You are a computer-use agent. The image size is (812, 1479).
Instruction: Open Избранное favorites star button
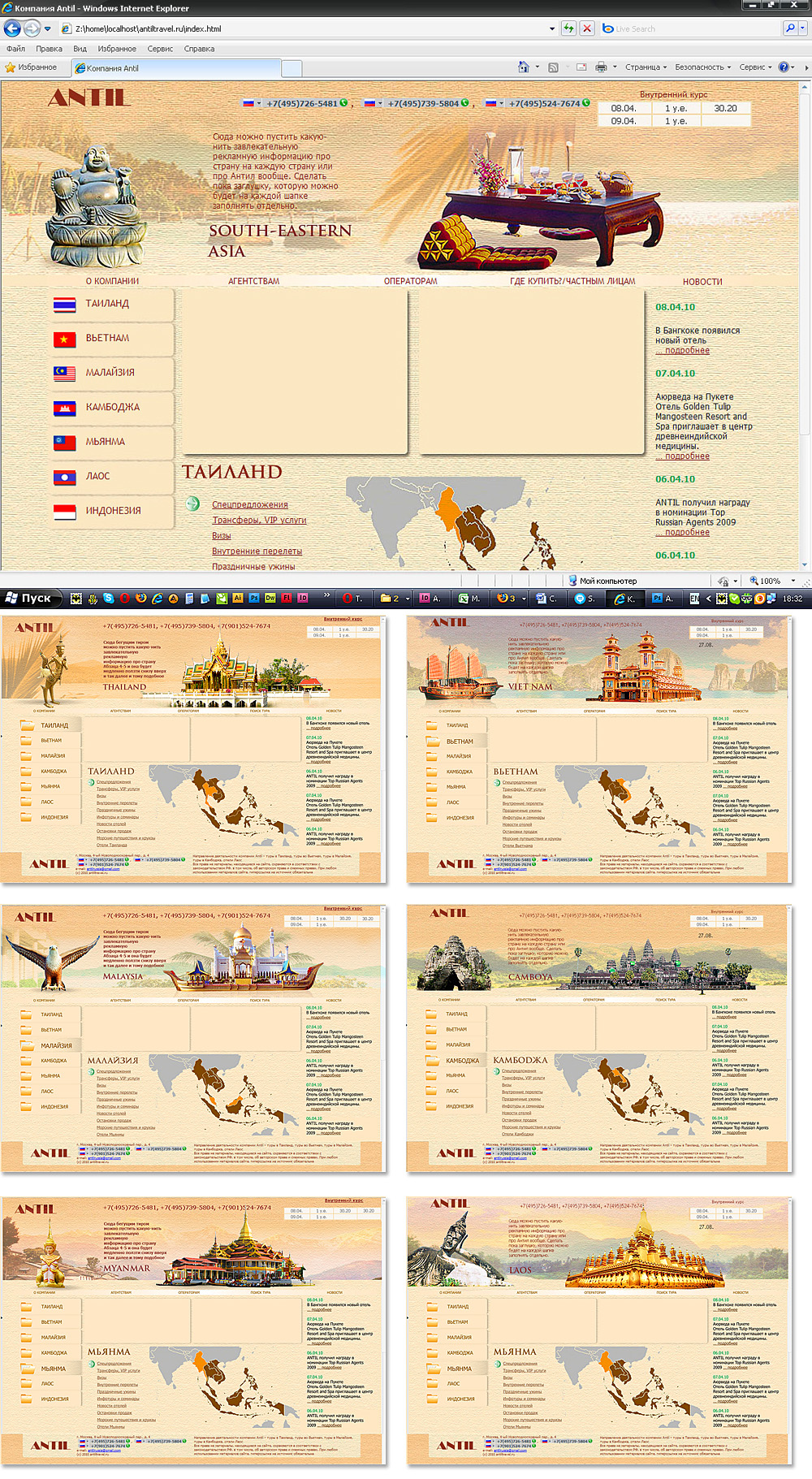coord(31,67)
